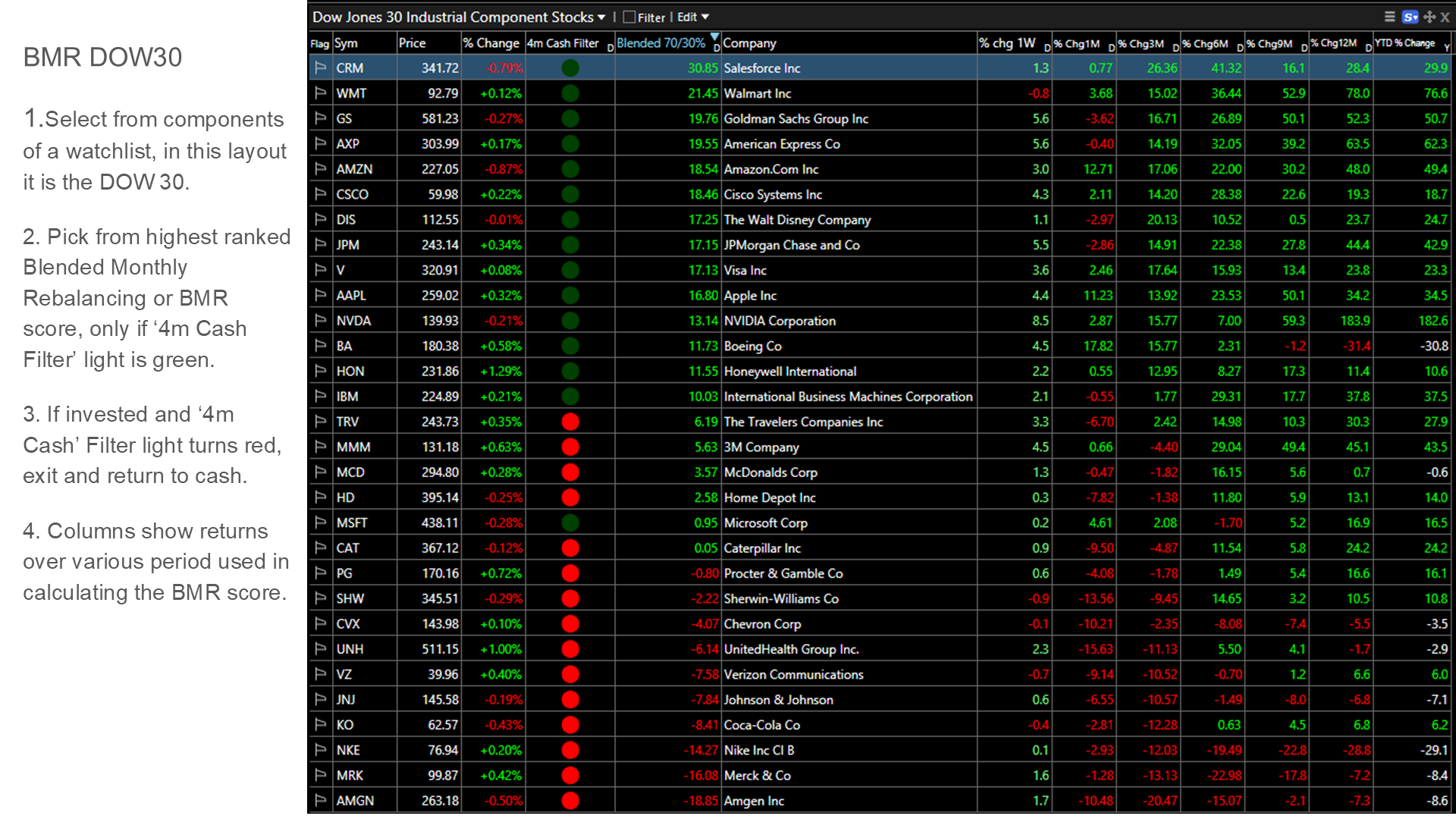Flag the AAPL Apple Inc row
This screenshot has height=819, width=1456.
(320, 295)
